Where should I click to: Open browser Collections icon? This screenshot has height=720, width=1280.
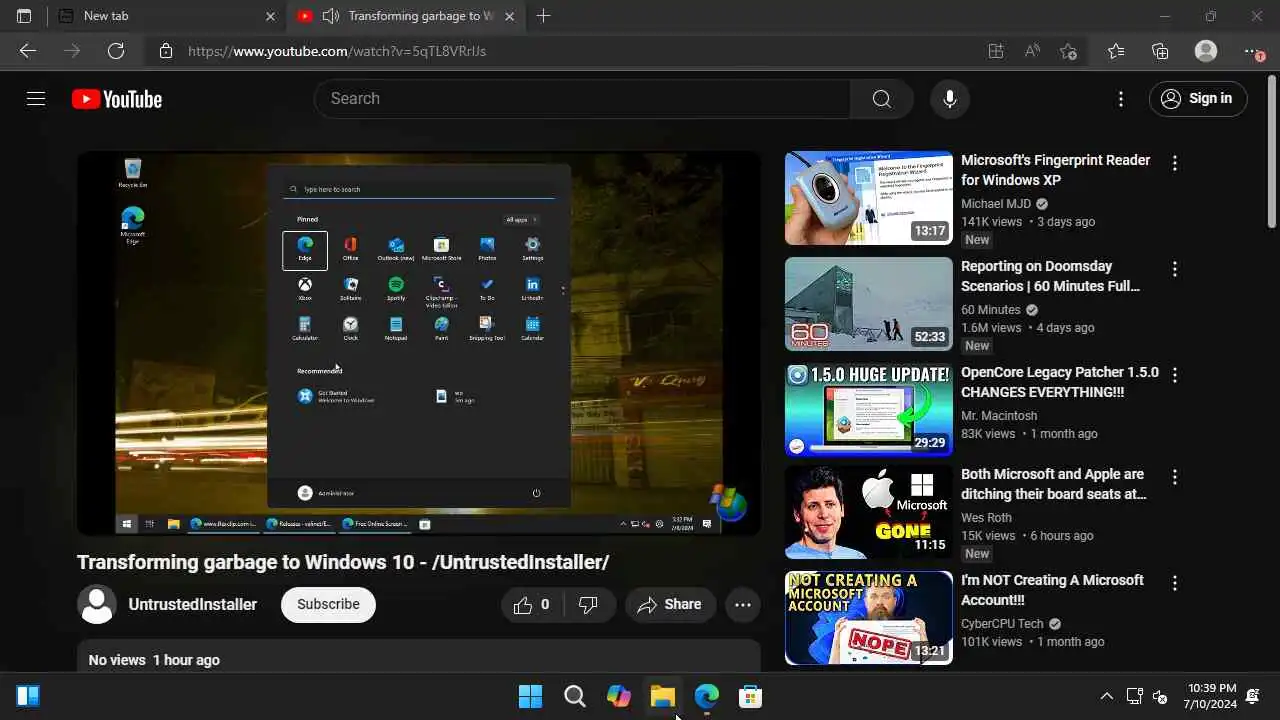click(x=1160, y=51)
